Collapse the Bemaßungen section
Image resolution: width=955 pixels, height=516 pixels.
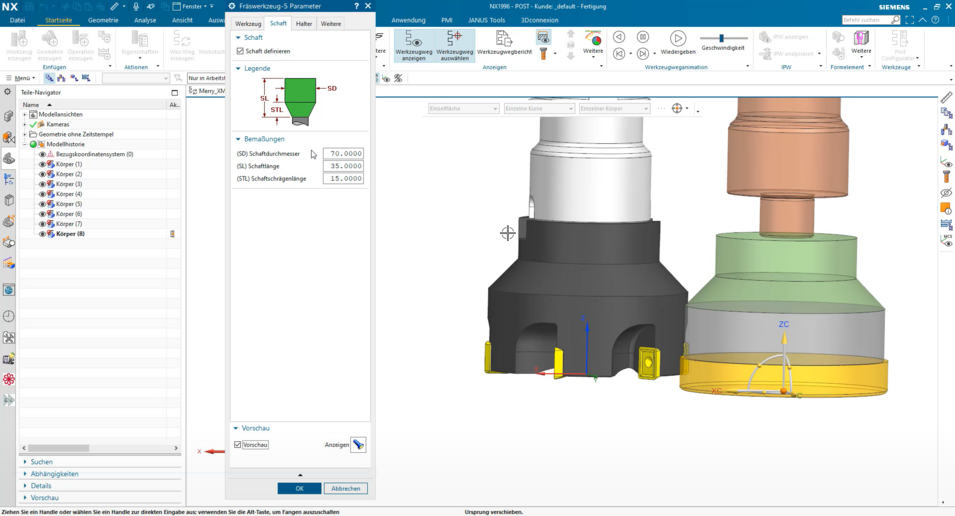click(x=239, y=139)
